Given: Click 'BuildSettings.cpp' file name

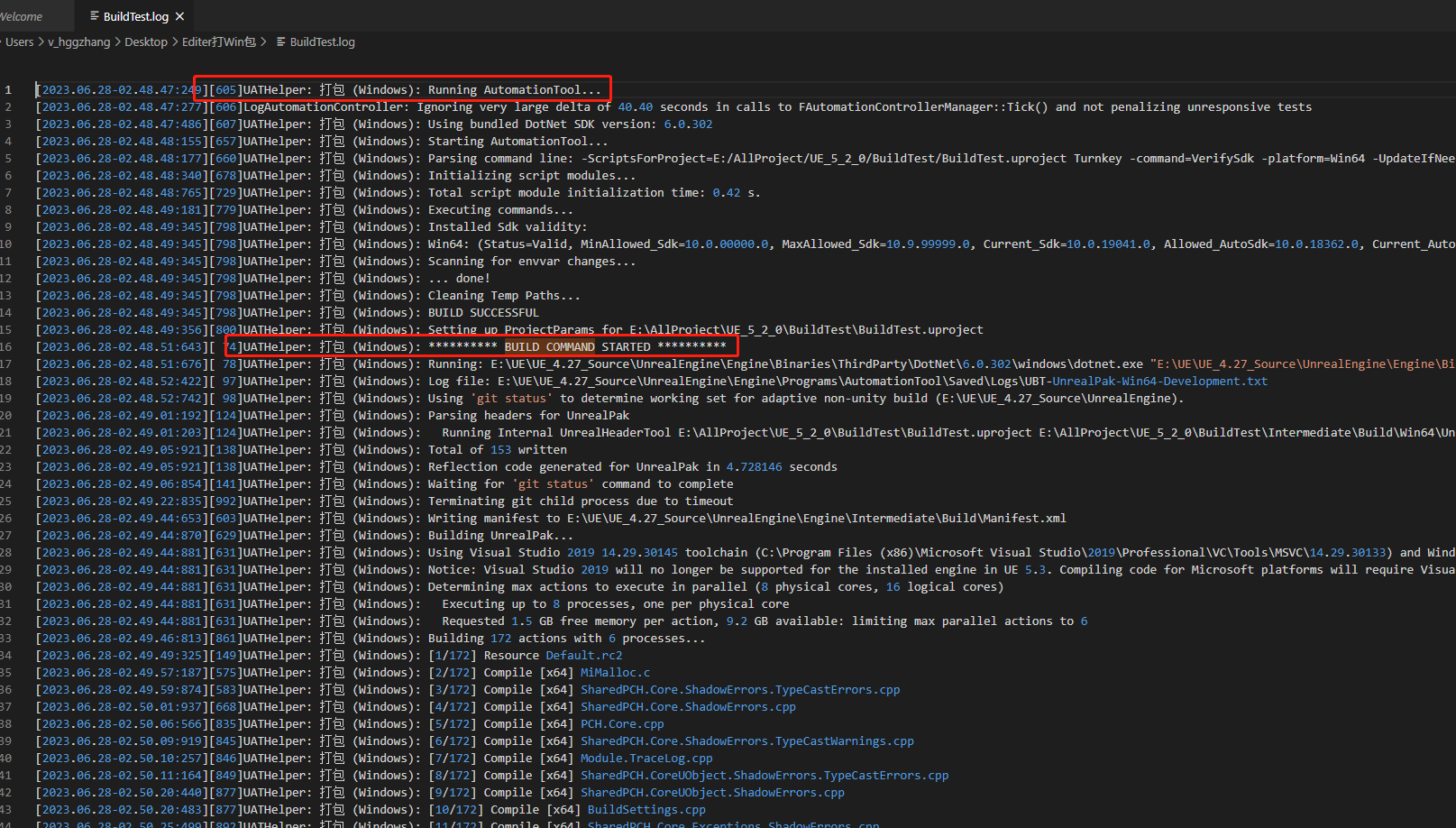Looking at the screenshot, I should 646,810.
